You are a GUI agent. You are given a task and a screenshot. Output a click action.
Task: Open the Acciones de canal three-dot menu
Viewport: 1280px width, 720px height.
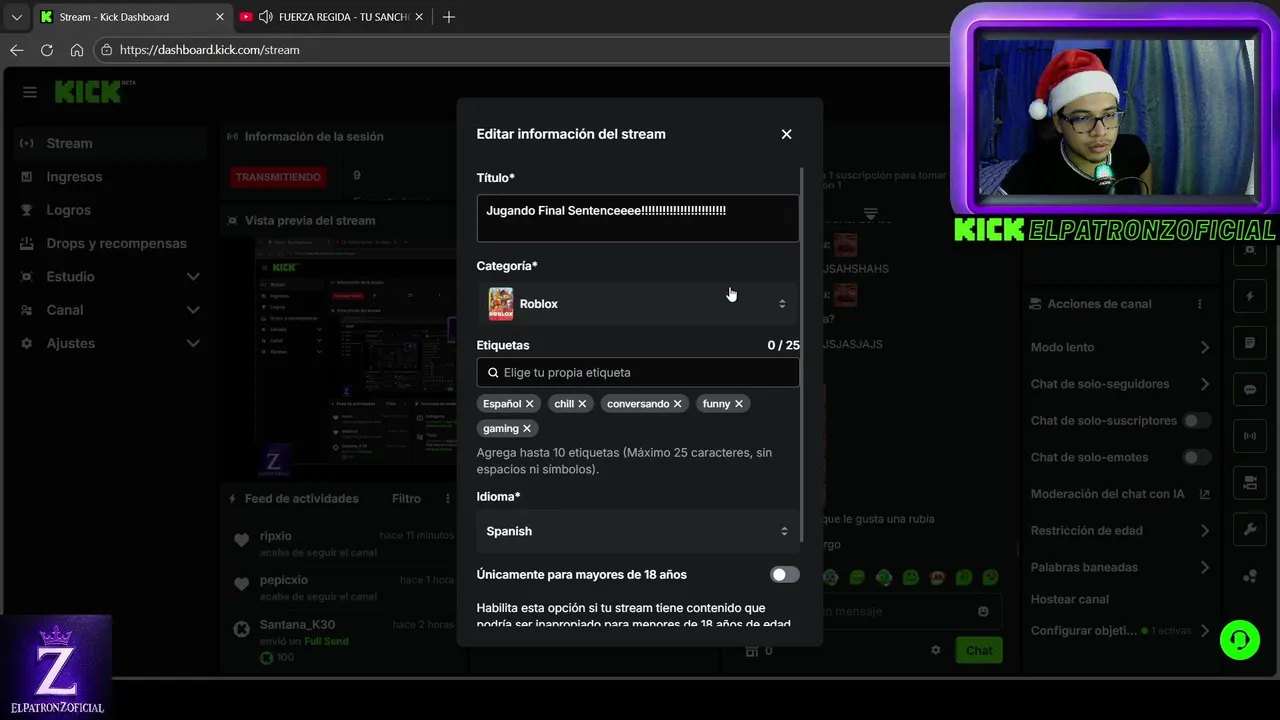[1200, 304]
